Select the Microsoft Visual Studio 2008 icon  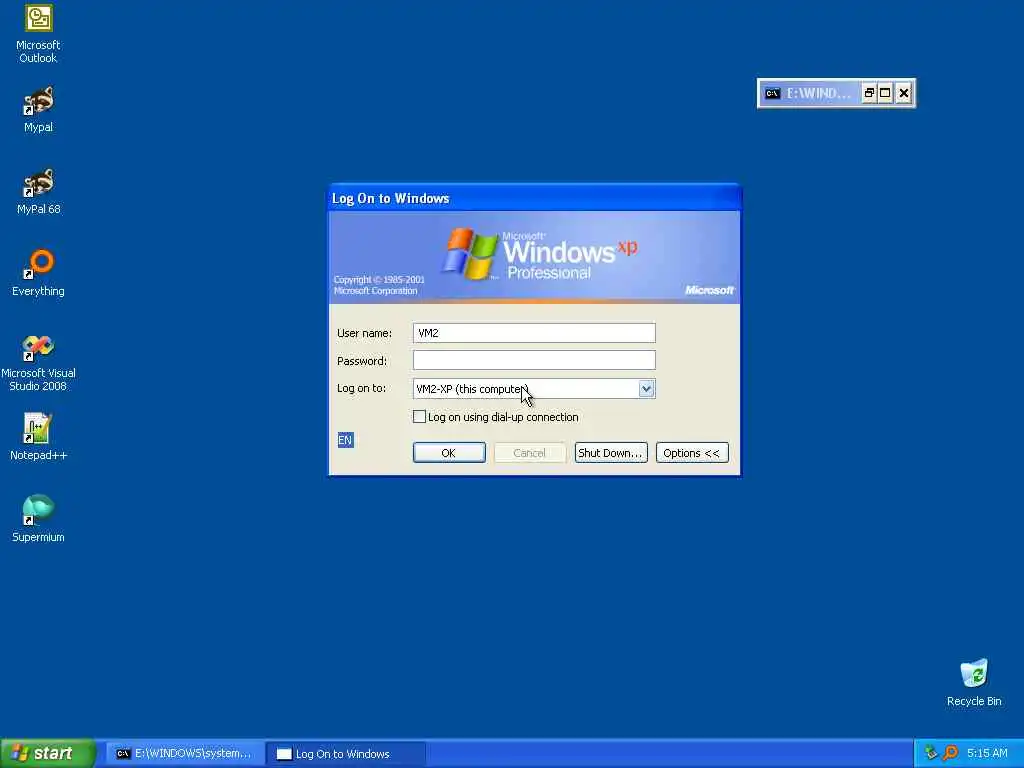pos(39,362)
